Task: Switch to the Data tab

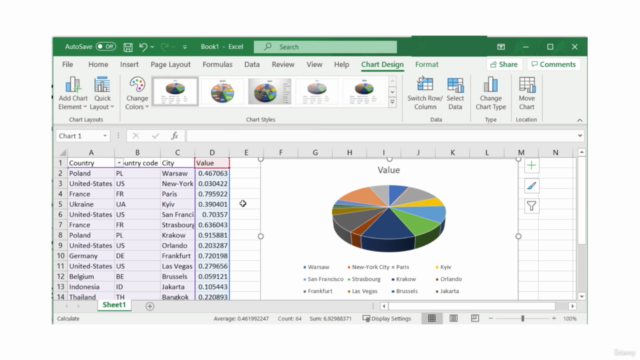Action: [252, 64]
